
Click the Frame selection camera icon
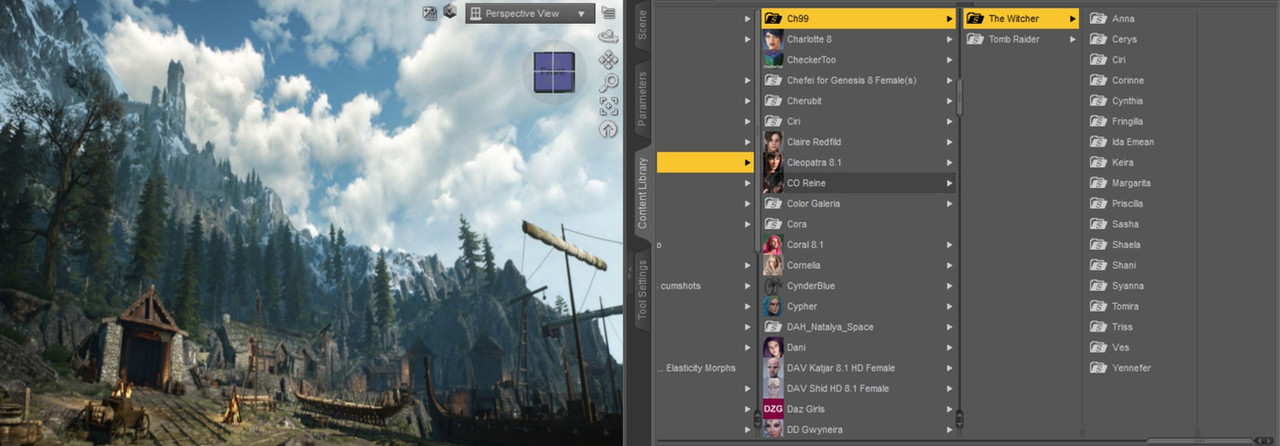coord(608,106)
